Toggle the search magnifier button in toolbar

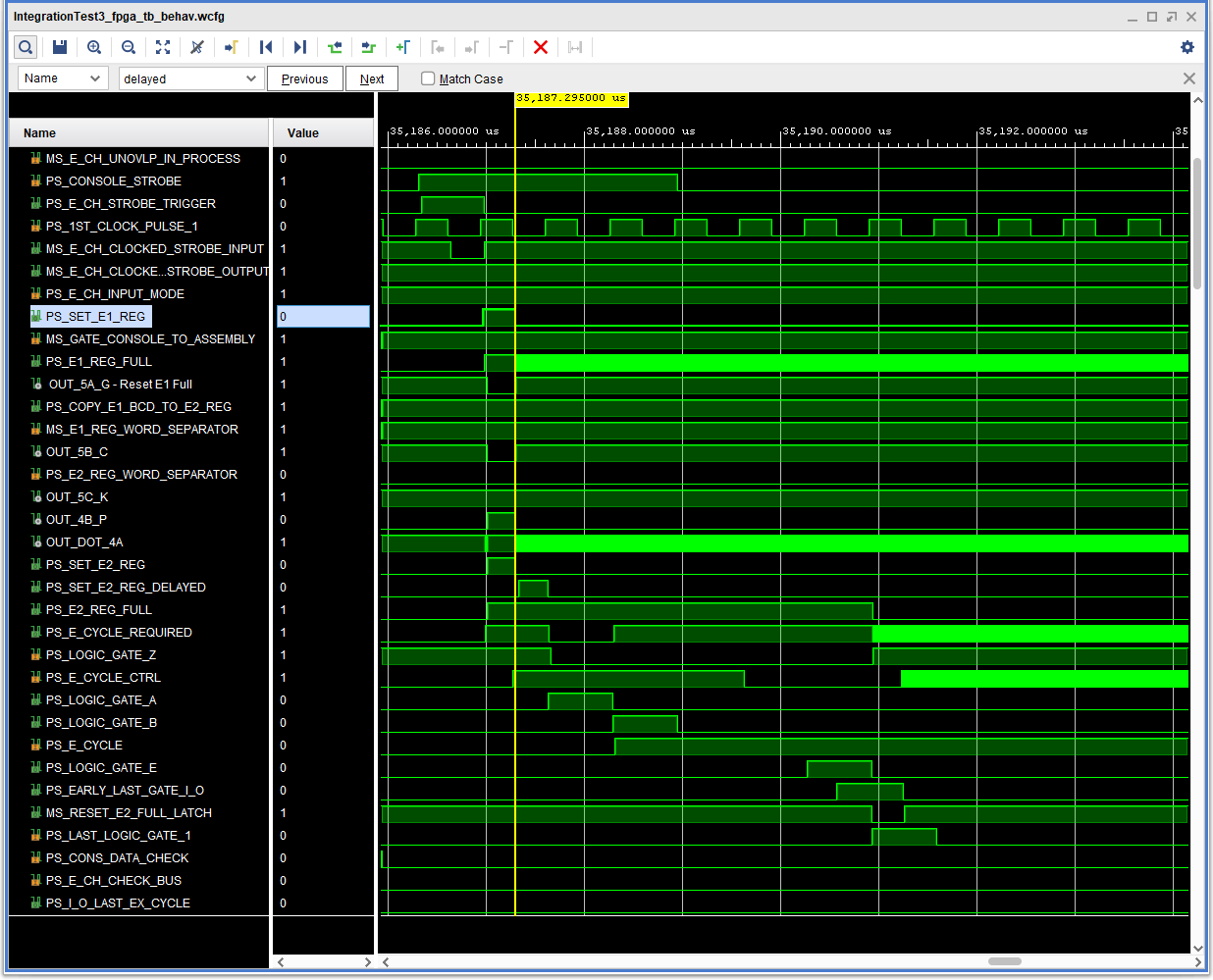point(26,47)
